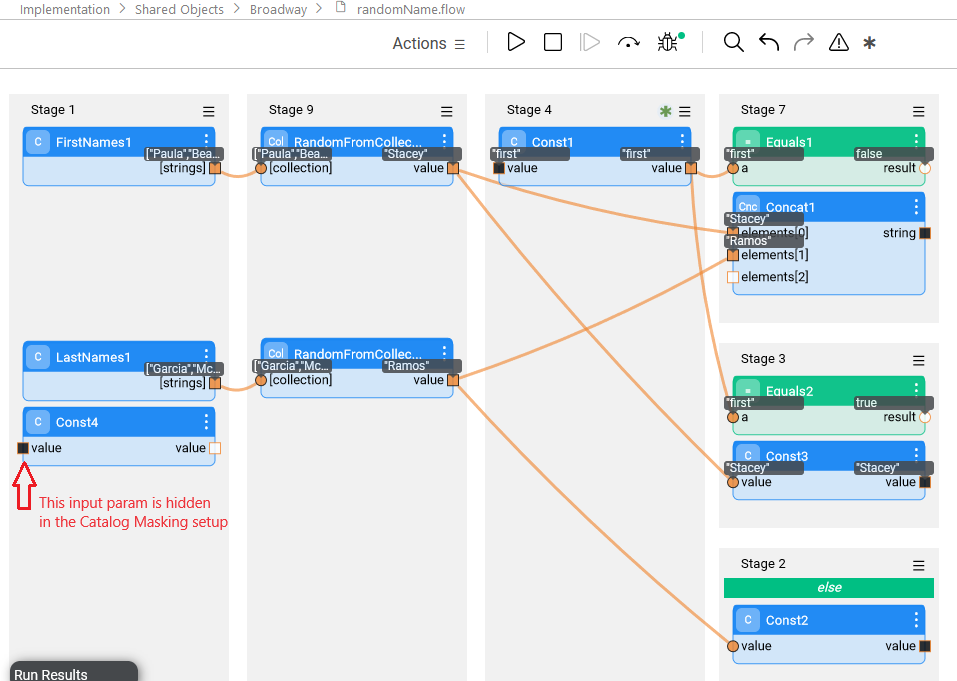Viewport: 957px width, 681px height.
Task: Open the Actions menu
Action: pyautogui.click(x=428, y=43)
